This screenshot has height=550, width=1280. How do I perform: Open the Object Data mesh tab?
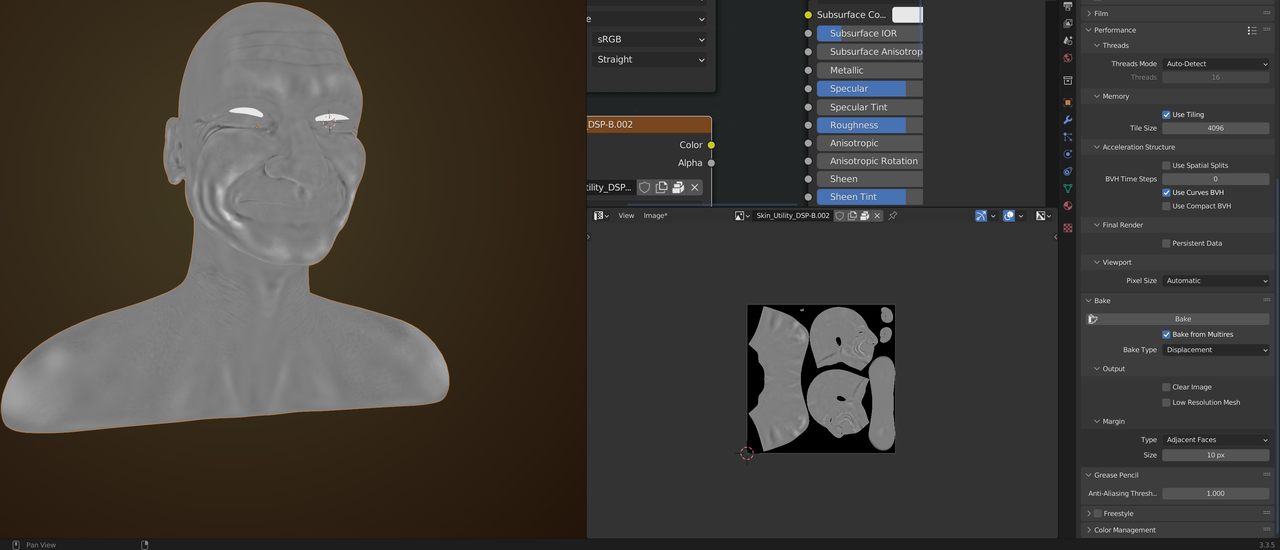[1068, 188]
